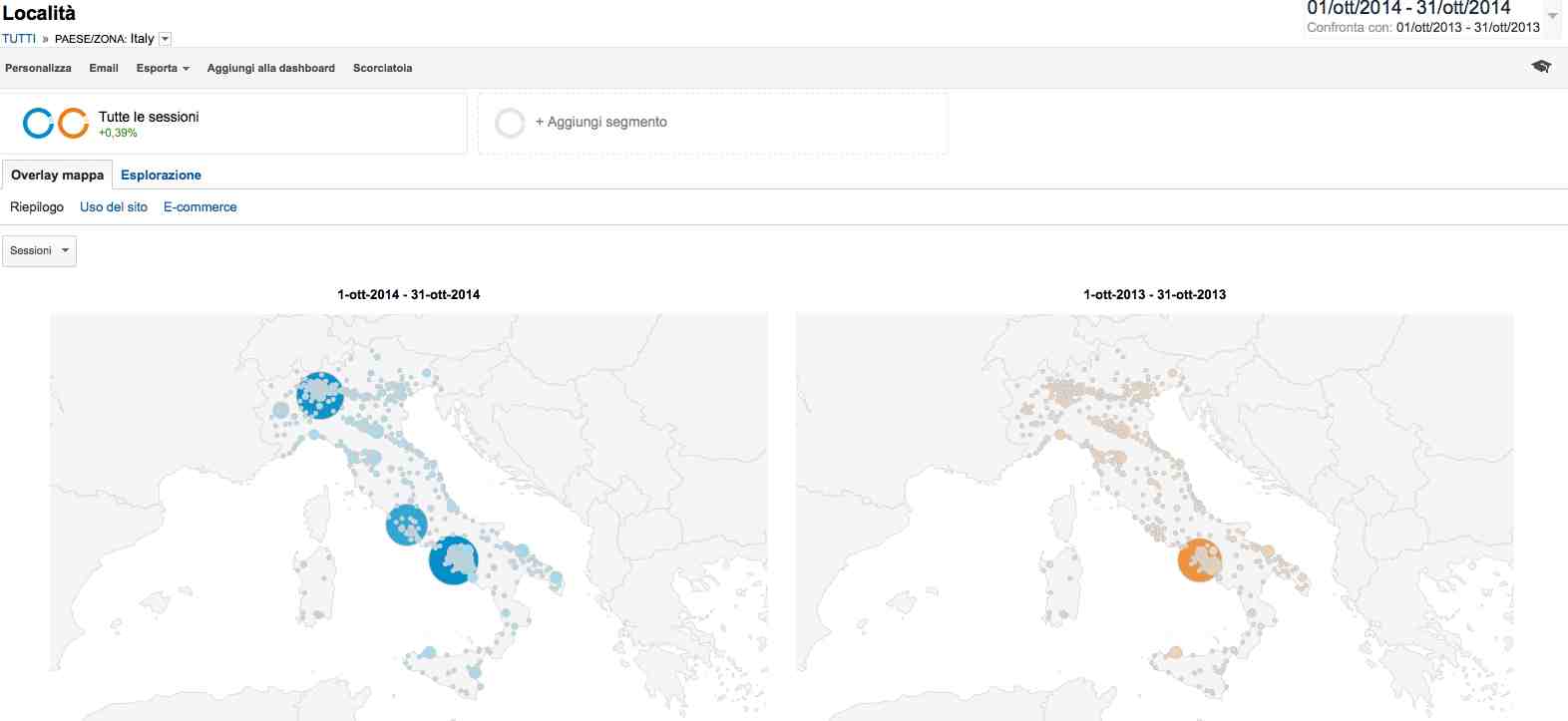Viewport: 1568px width, 721px height.
Task: Open the Italy country dropdown arrow
Action: pos(166,39)
